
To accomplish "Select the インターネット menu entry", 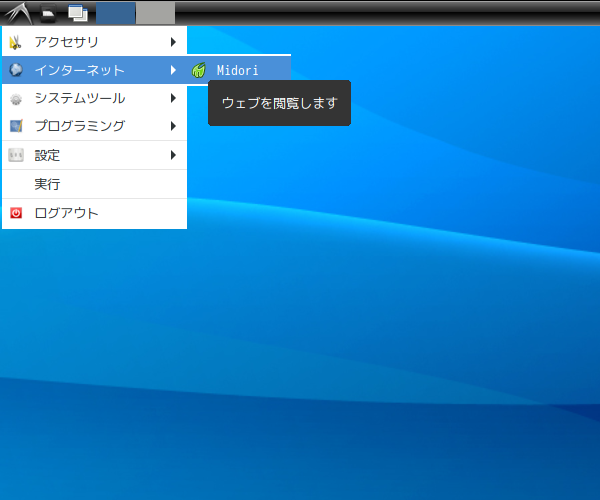I will tap(95, 70).
